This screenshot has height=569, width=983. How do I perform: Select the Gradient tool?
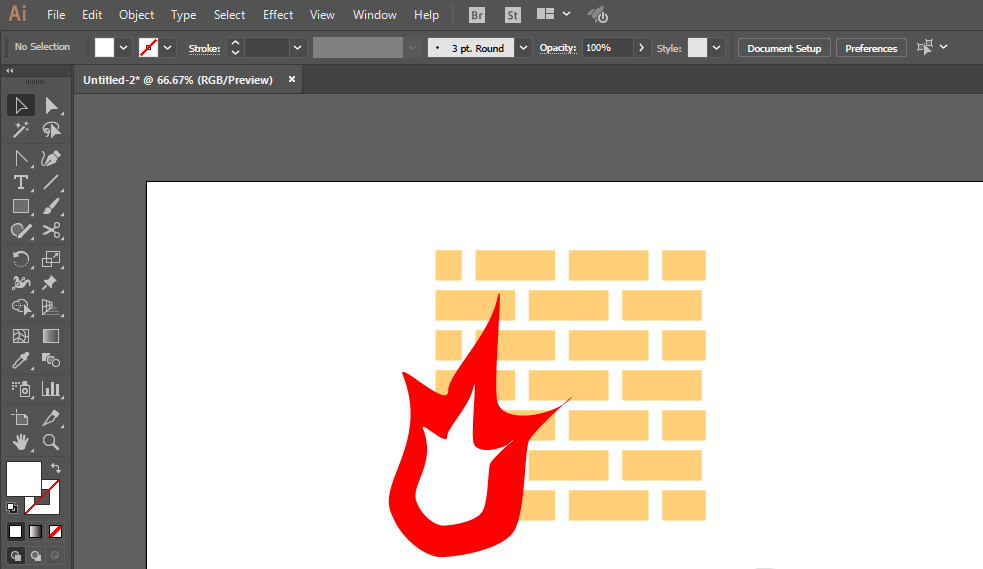point(51,336)
